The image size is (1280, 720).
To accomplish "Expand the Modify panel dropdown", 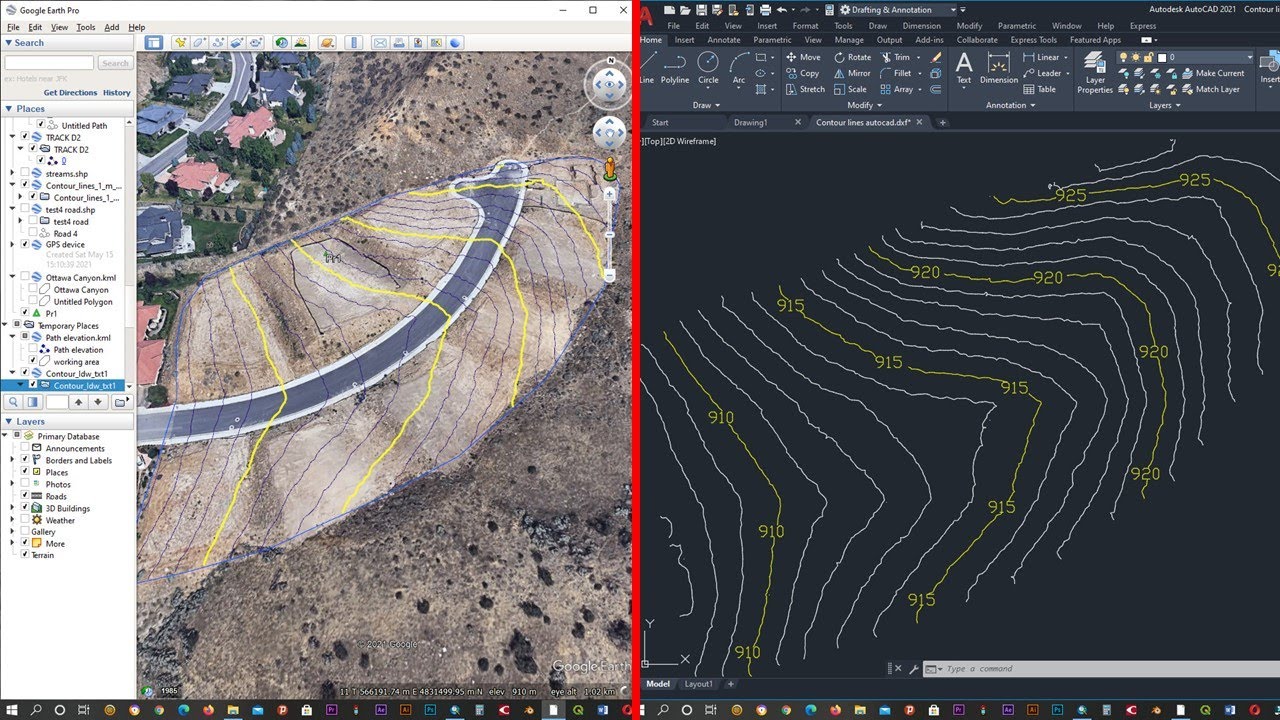I will click(x=865, y=105).
